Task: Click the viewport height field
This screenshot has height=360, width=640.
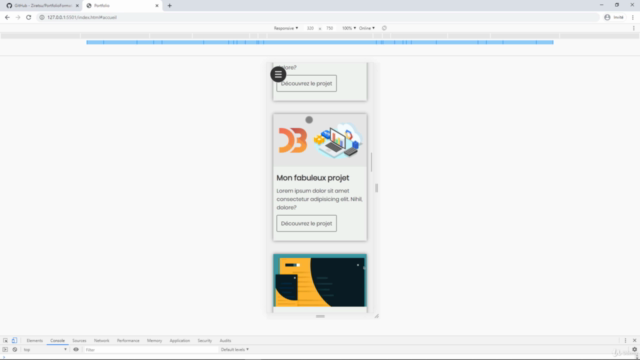Action: coord(329,28)
